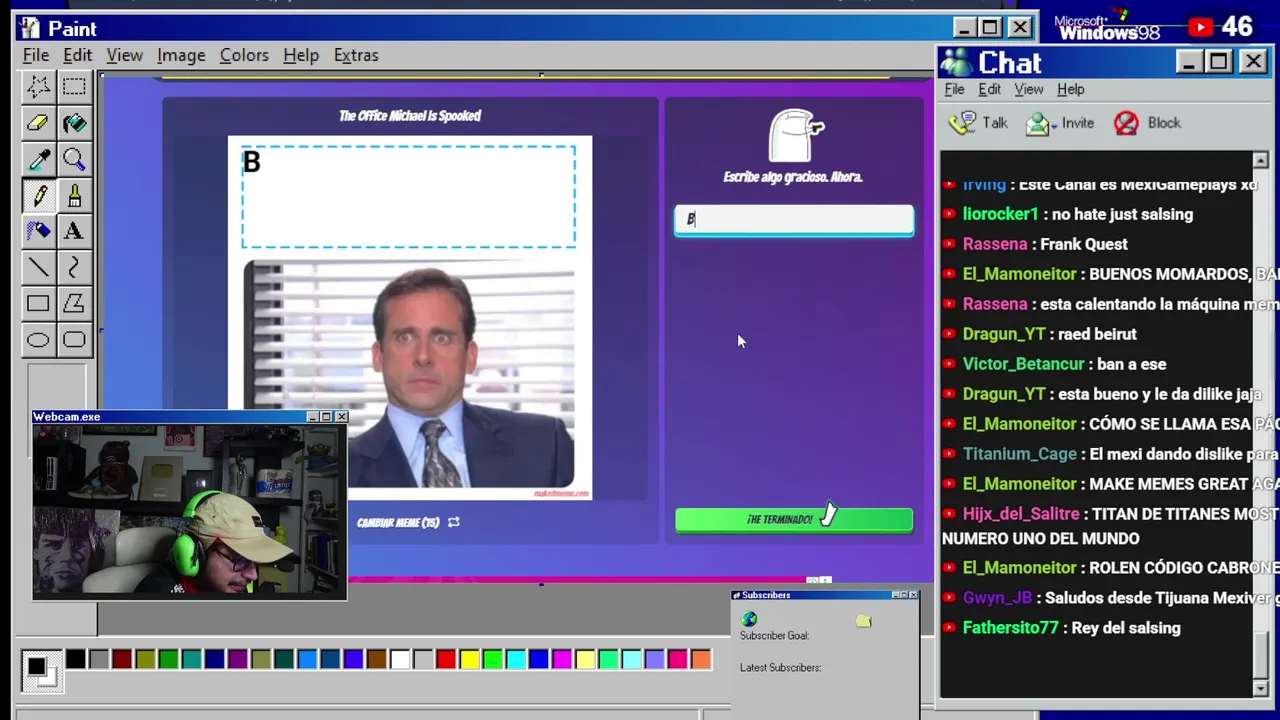1280x720 pixels.
Task: Click the Webcam.exe title bar
Action: 190,417
